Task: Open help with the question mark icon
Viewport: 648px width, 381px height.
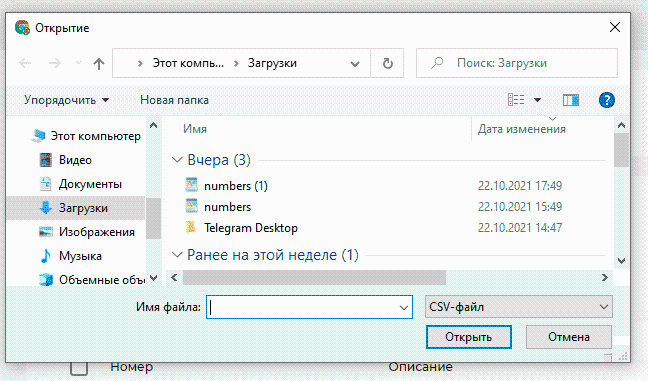Action: pos(606,100)
